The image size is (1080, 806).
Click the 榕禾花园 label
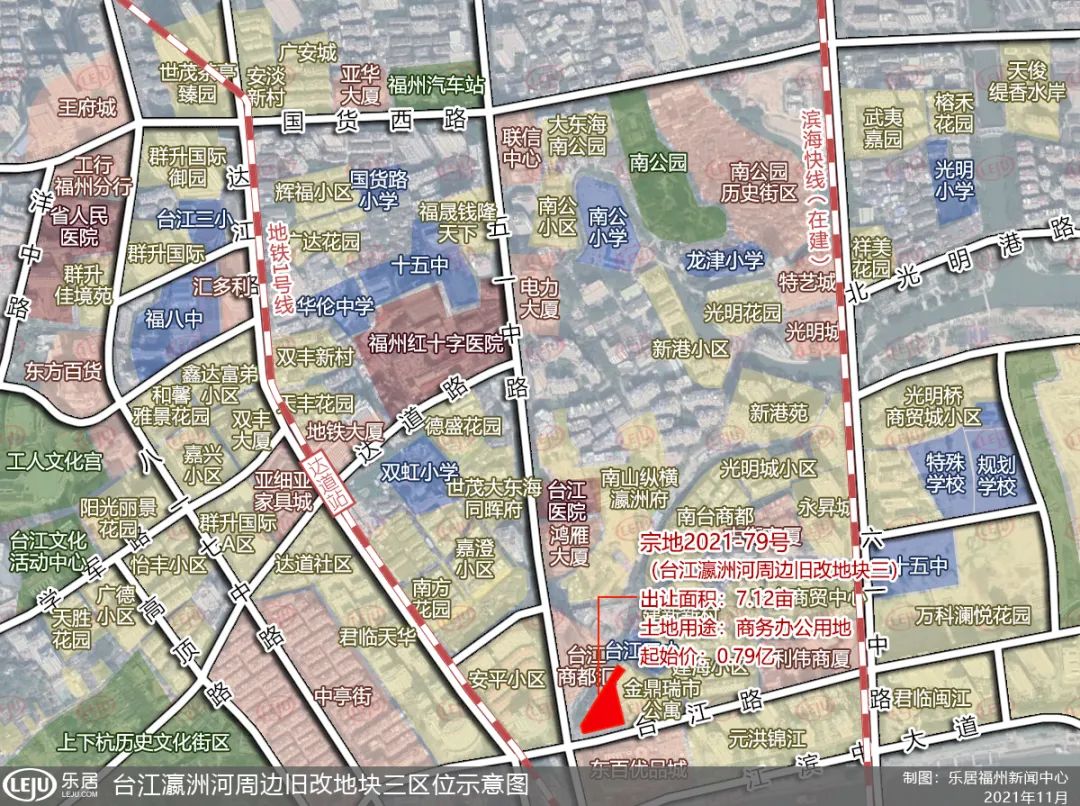(954, 114)
